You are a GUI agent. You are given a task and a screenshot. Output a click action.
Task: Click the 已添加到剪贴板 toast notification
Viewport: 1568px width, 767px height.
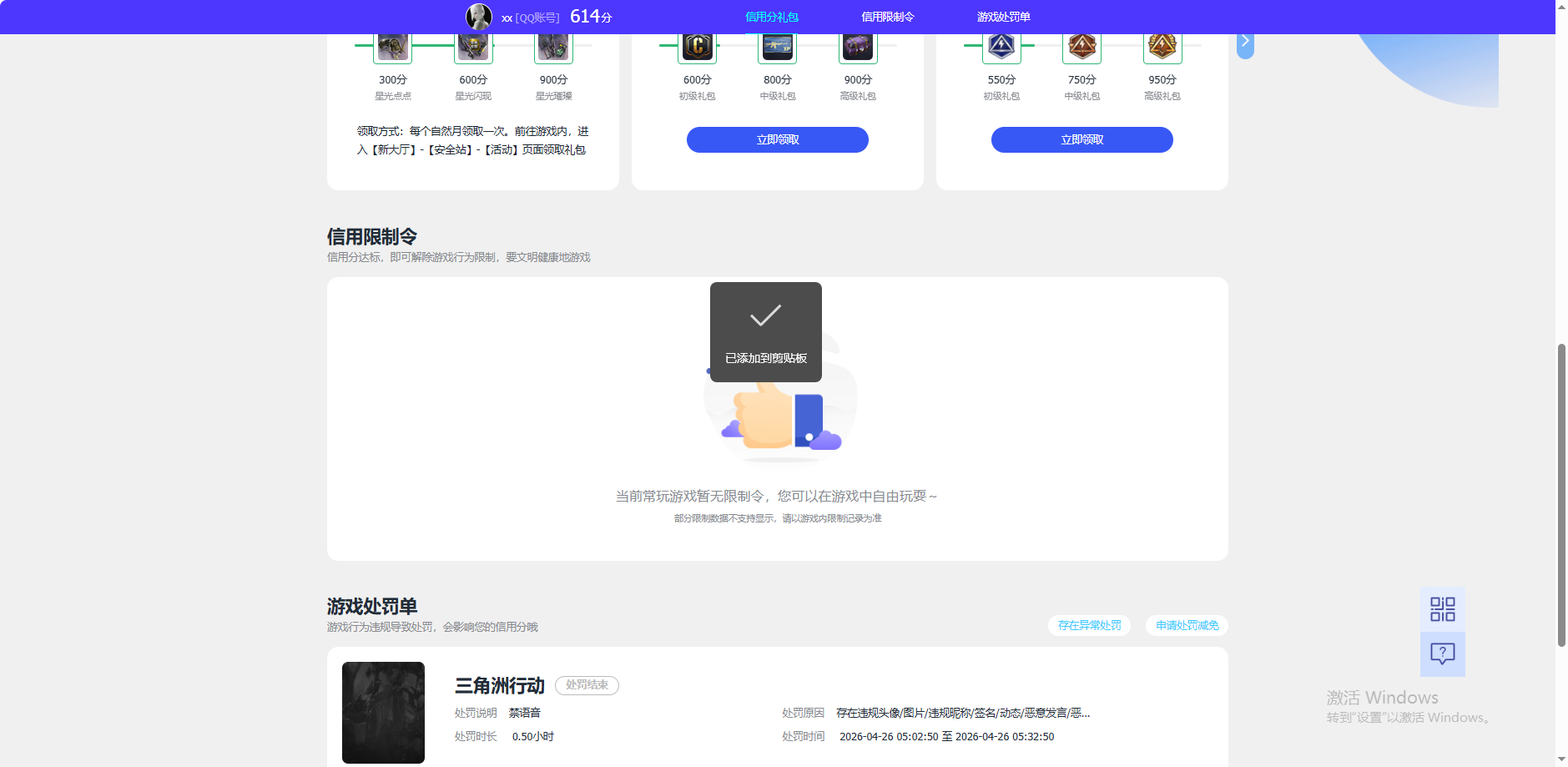tap(766, 332)
